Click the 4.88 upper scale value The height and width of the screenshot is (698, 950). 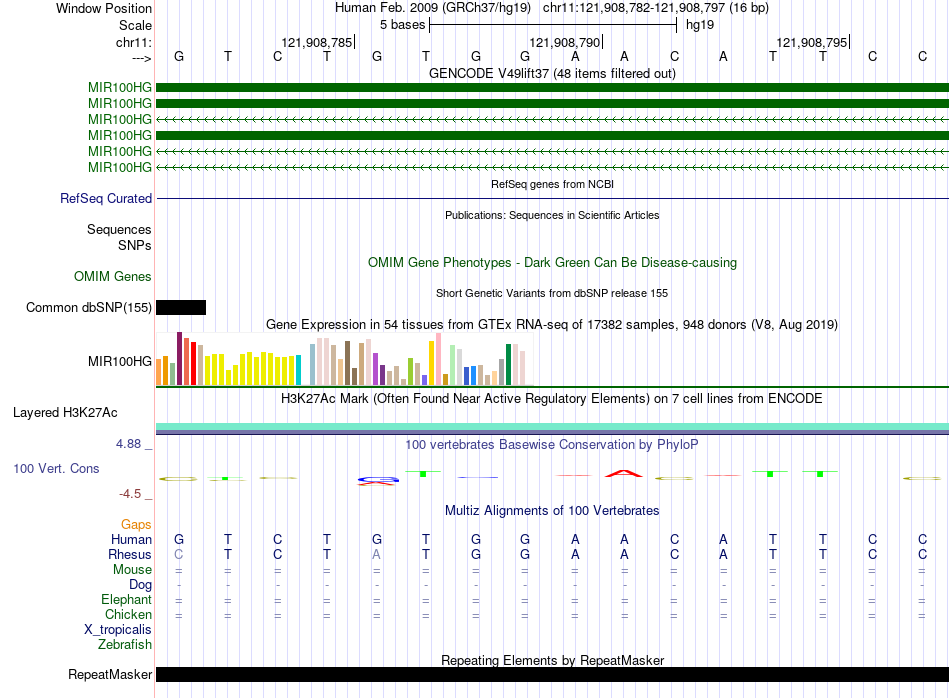tap(128, 444)
